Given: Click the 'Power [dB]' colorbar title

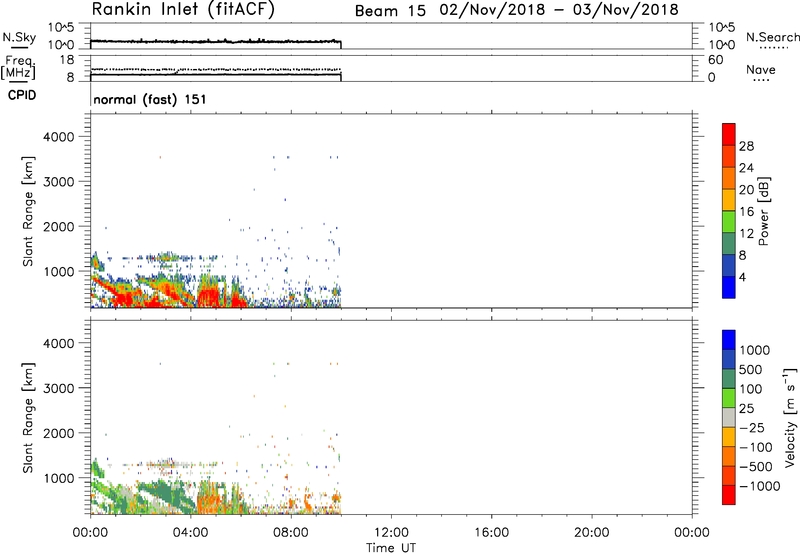Looking at the screenshot, I should click(763, 211).
